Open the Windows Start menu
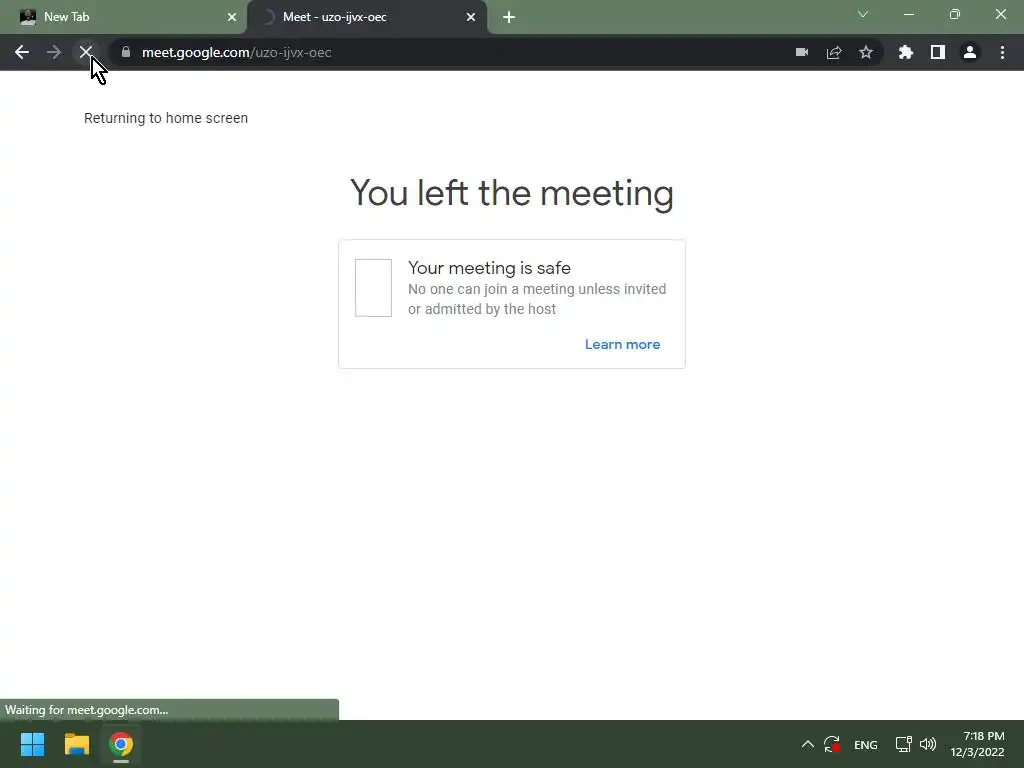 coord(32,744)
